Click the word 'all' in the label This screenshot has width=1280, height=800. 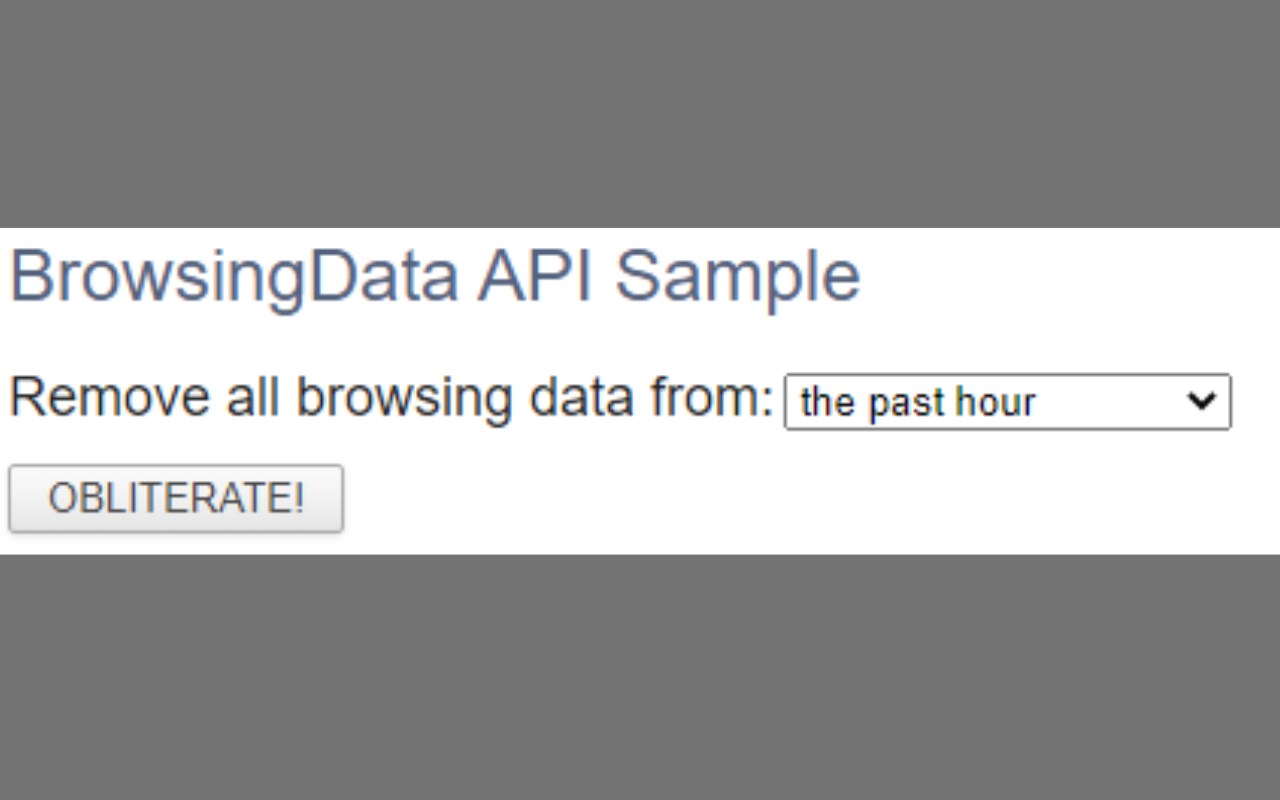pos(252,397)
